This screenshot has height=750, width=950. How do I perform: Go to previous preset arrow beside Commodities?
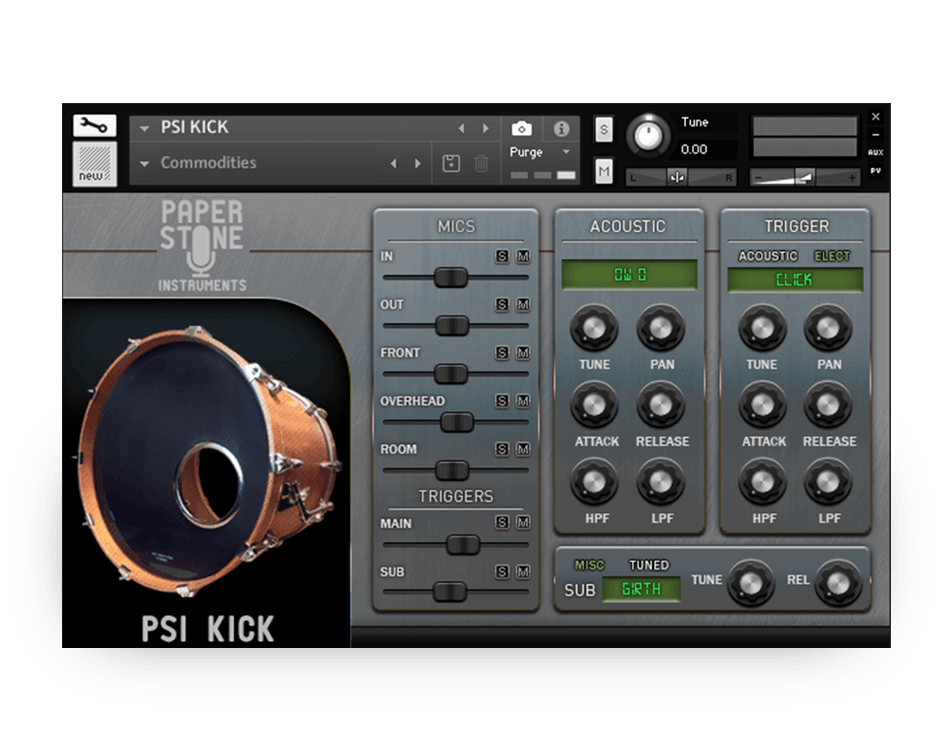click(x=394, y=163)
